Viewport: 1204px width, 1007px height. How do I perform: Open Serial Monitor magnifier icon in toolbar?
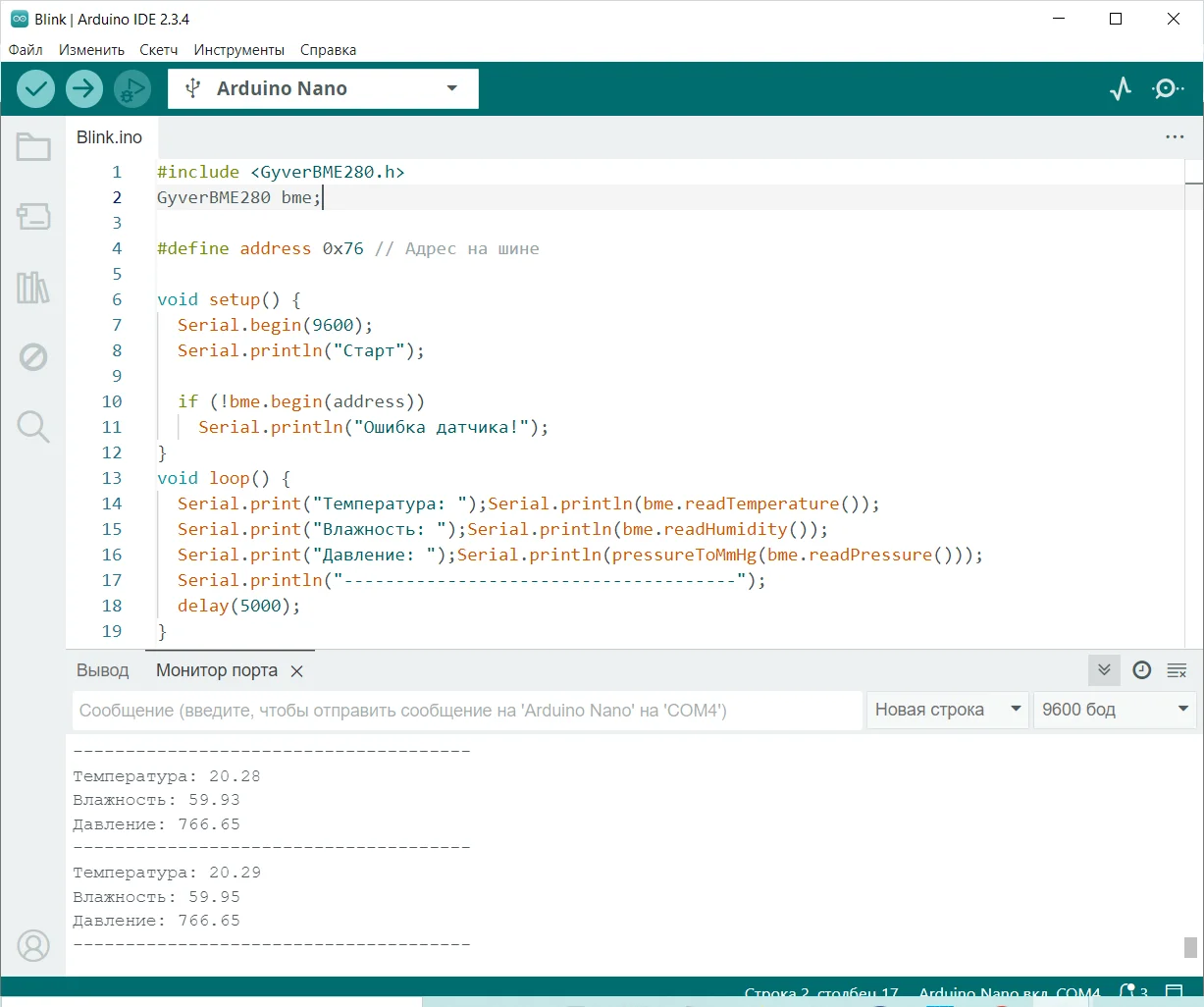coord(1167,89)
